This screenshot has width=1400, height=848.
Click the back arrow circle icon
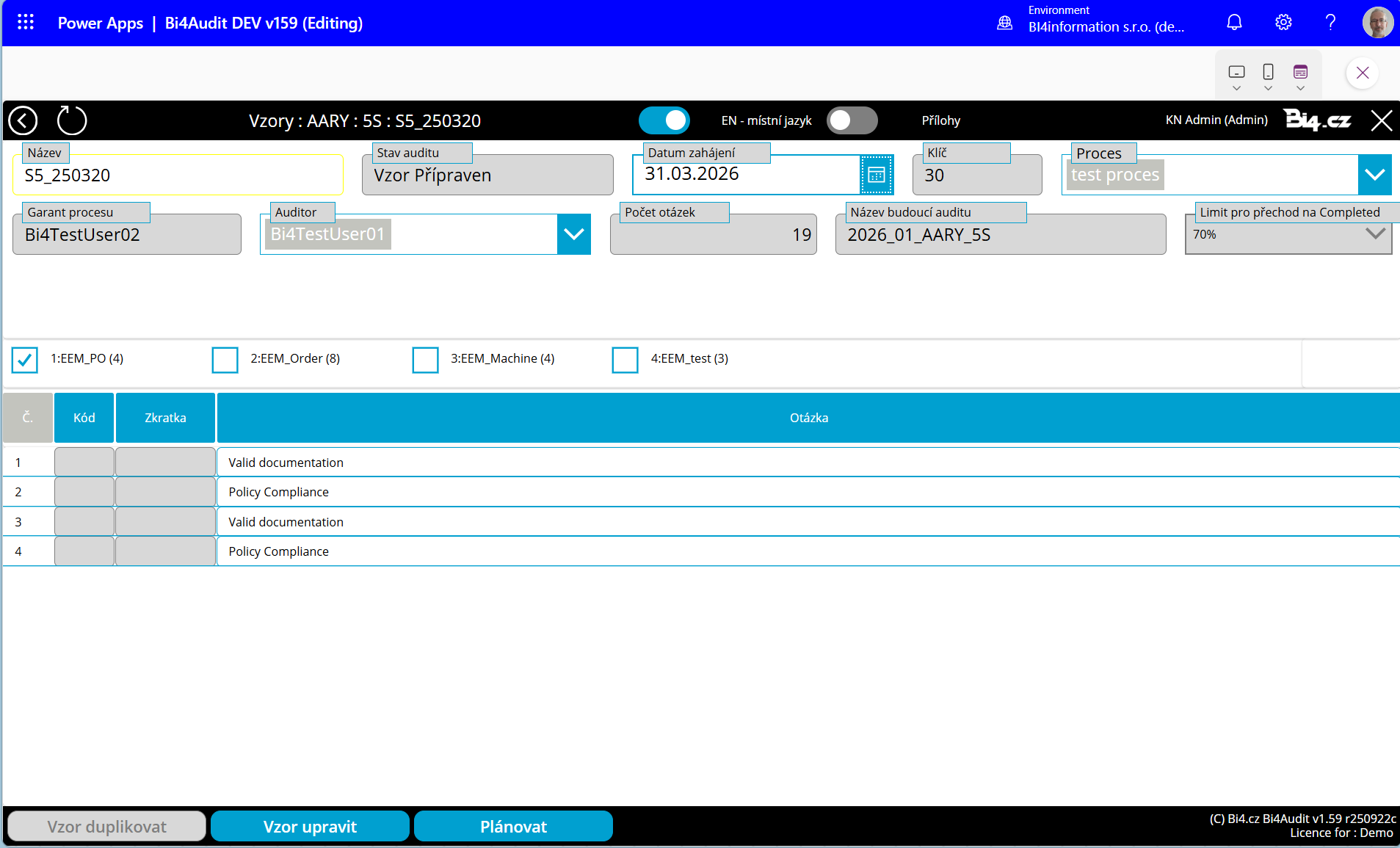pyautogui.click(x=23, y=120)
